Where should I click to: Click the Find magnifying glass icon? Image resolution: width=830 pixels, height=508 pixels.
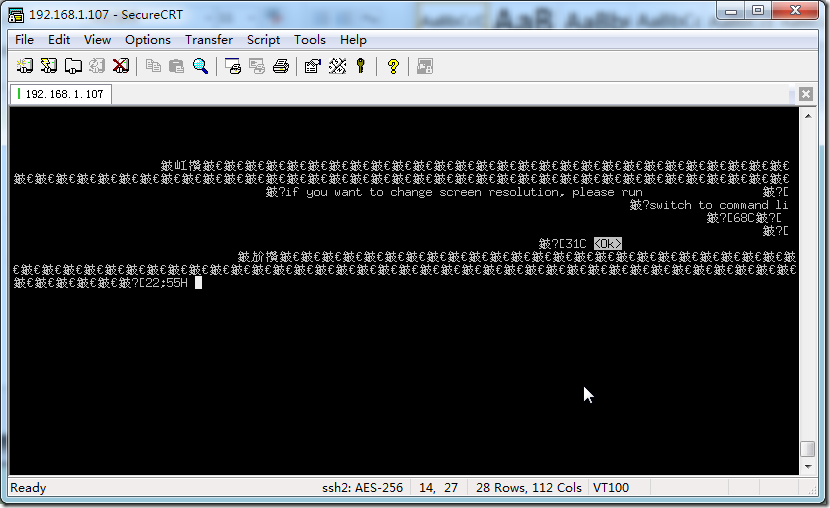pos(200,66)
